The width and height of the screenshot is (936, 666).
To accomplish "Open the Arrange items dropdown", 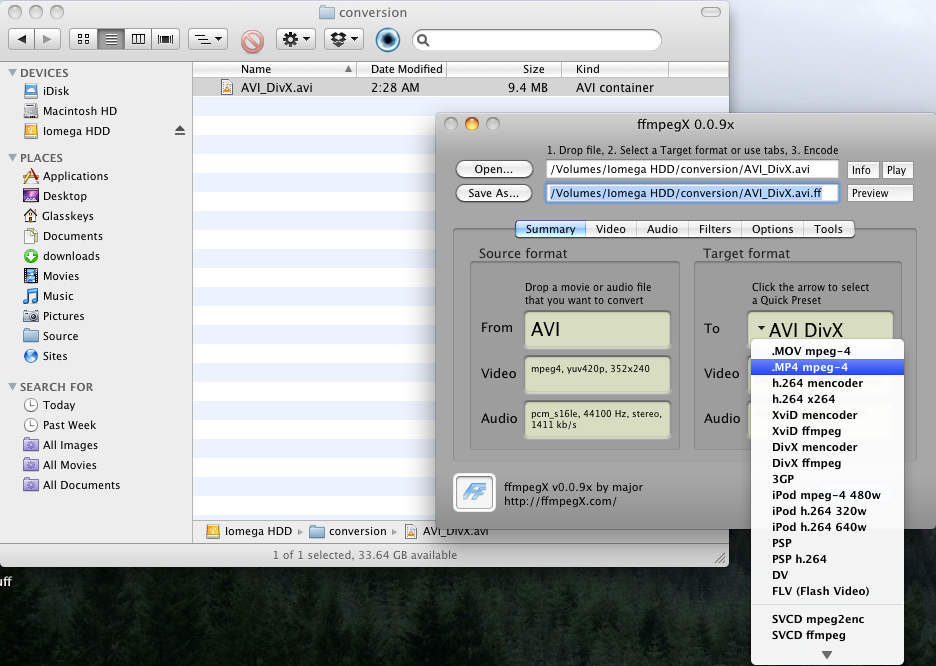I will pos(208,40).
